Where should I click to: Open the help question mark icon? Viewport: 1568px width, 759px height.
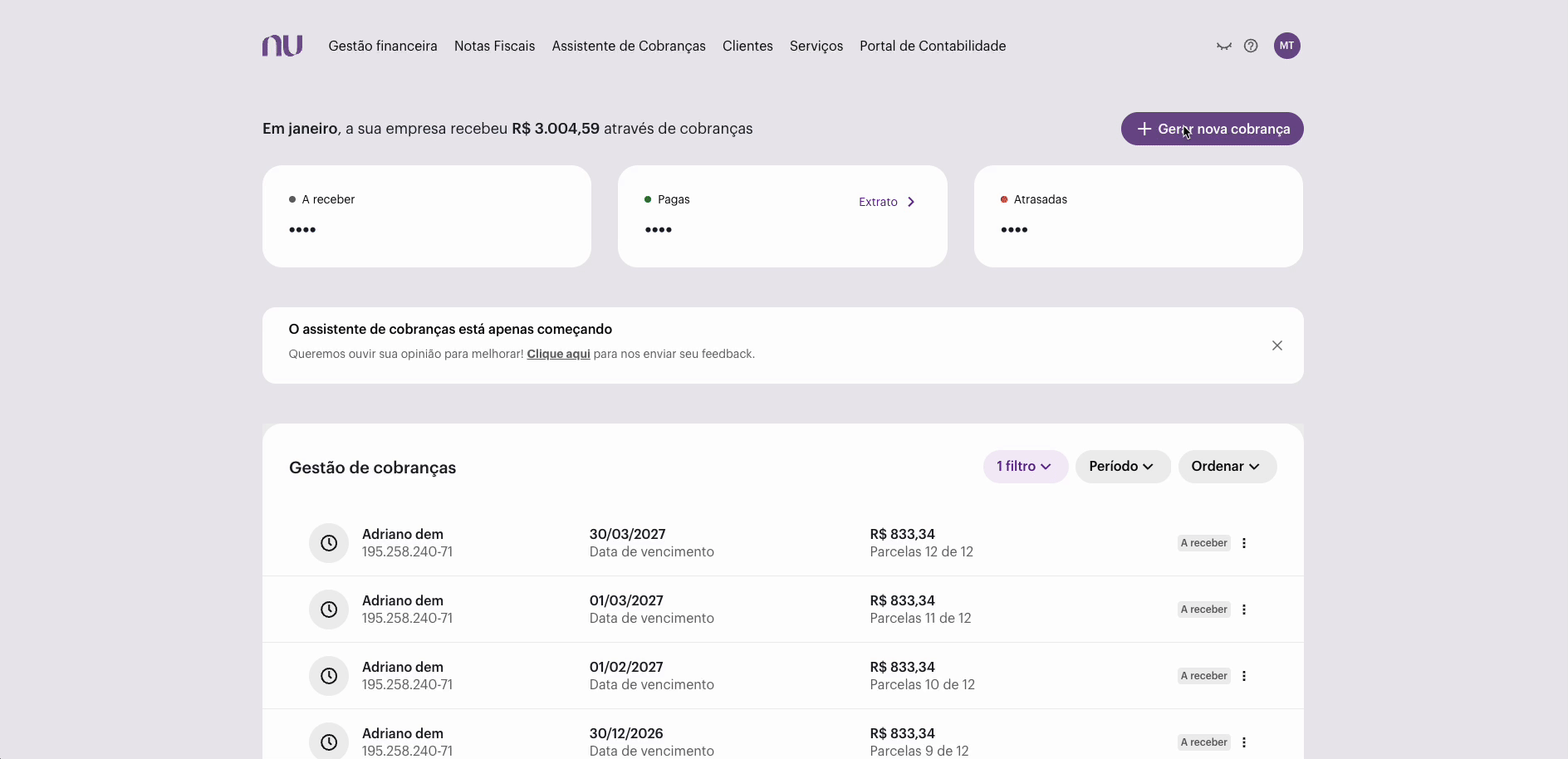tap(1251, 47)
